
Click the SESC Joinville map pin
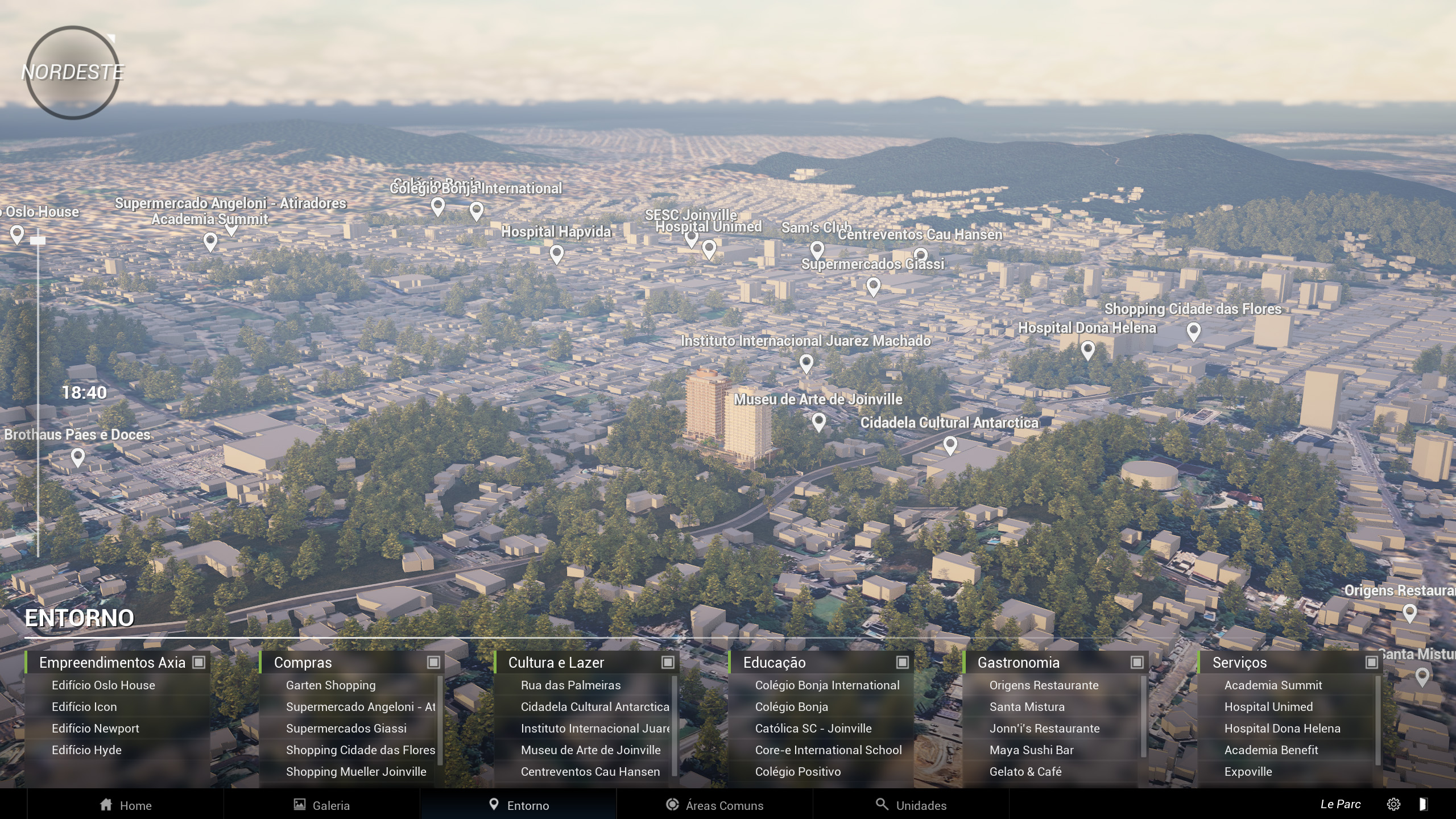(691, 238)
